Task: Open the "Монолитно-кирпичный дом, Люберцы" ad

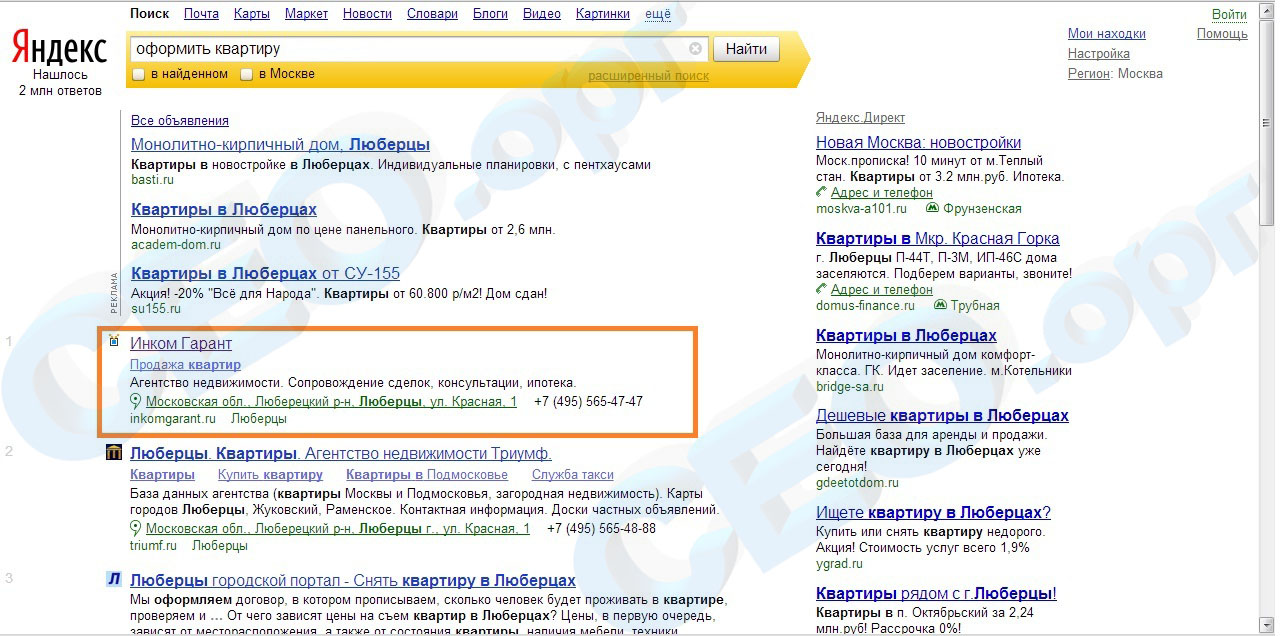Action: coord(280,145)
